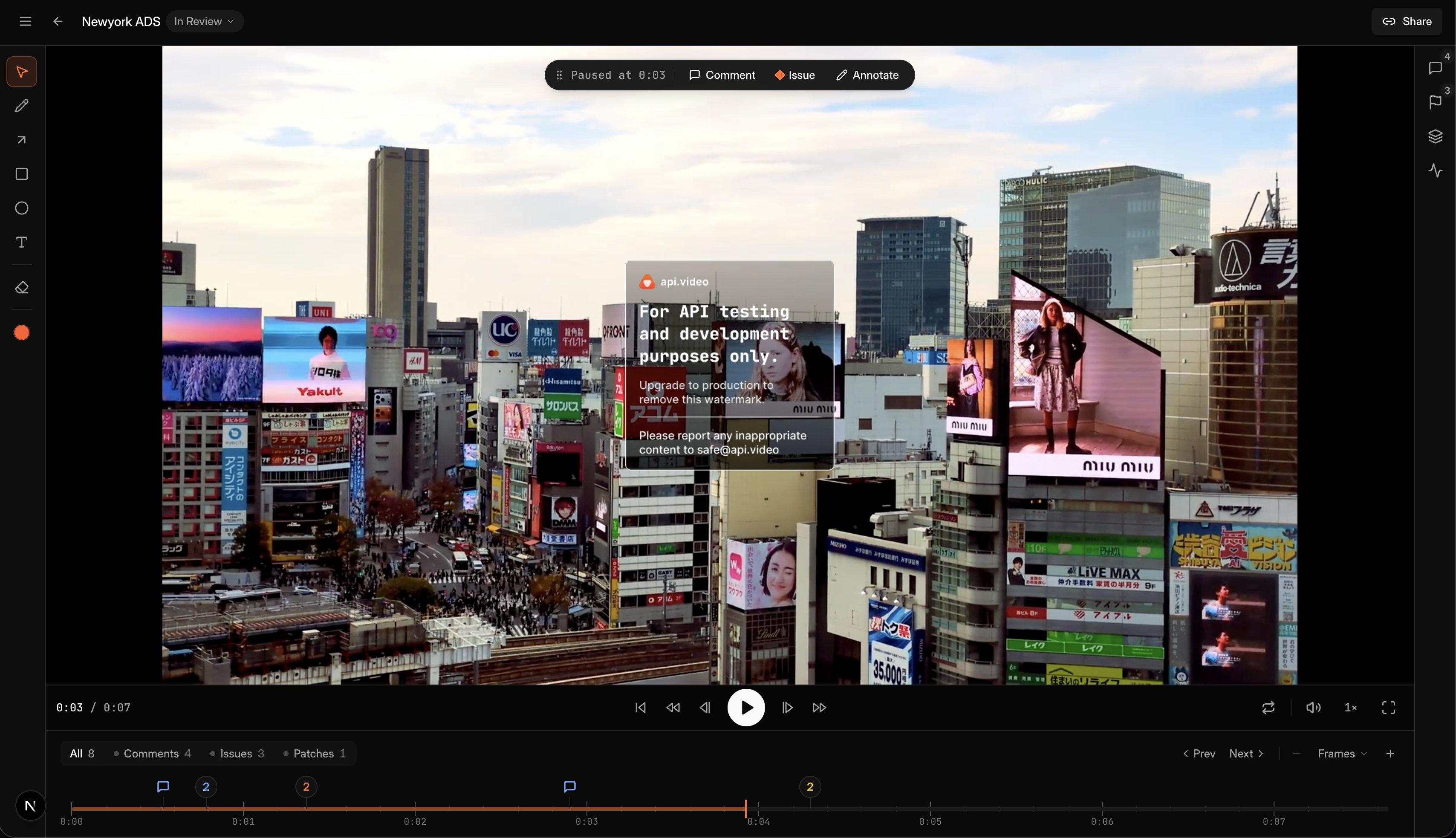Image resolution: width=1456 pixels, height=838 pixels.
Task: Jump to Next marker
Action: [x=1247, y=754]
